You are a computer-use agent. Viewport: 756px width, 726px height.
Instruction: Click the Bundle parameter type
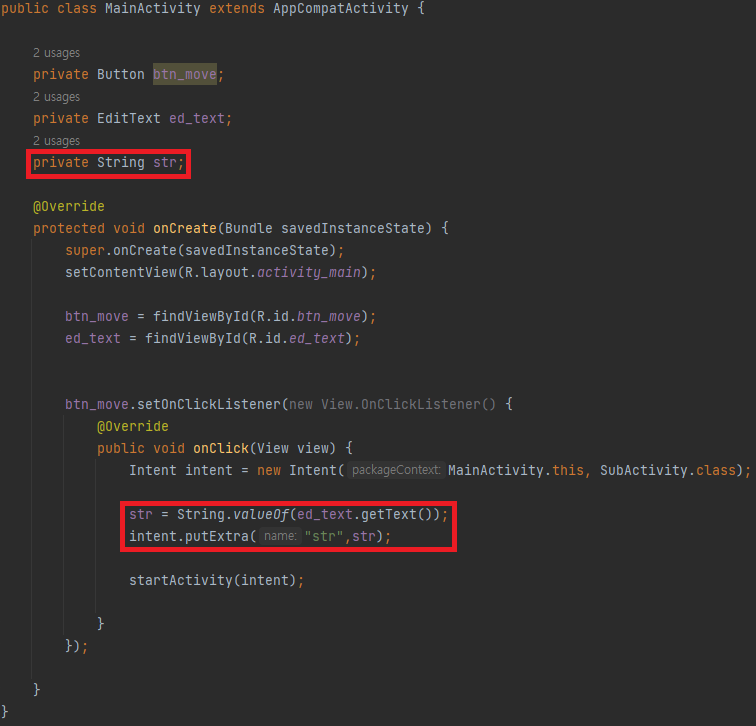tap(248, 228)
